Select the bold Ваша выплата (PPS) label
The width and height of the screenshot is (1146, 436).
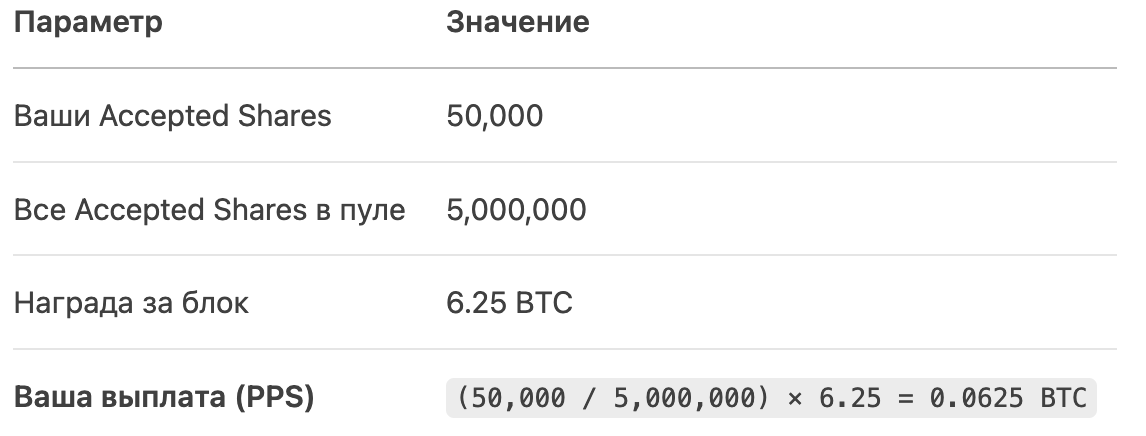click(x=164, y=397)
